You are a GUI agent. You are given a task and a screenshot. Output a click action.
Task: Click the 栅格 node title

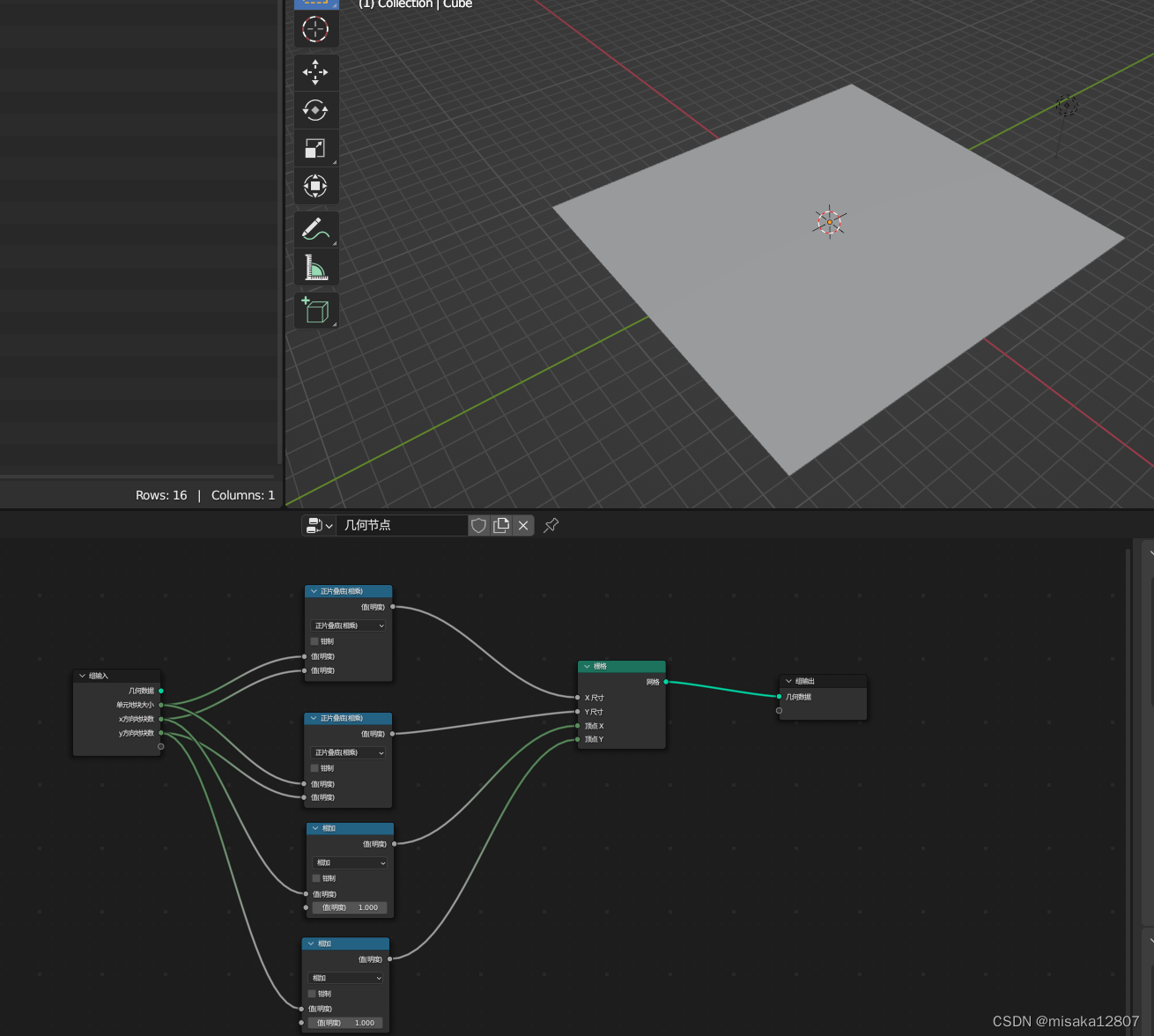click(600, 666)
